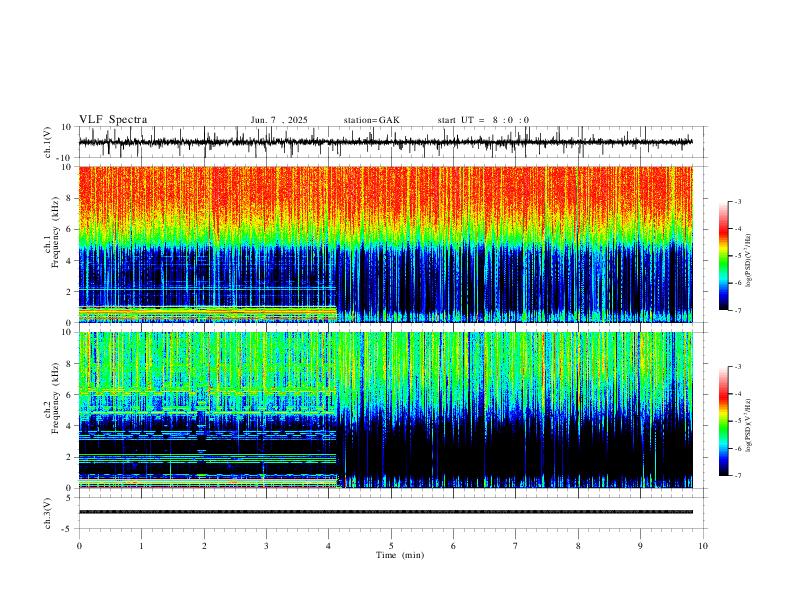The height and width of the screenshot is (612, 792).
Task: Click the "Time (min)" axis label
Action: pos(400,555)
